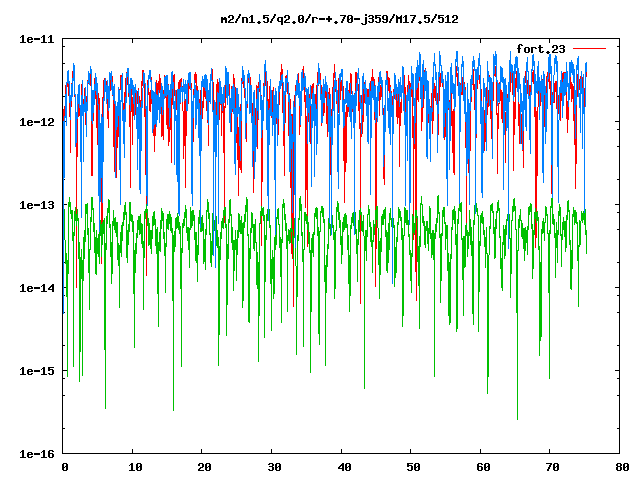Click the x-axis label 60
Screen dimensions: 640x480
(x=483, y=467)
